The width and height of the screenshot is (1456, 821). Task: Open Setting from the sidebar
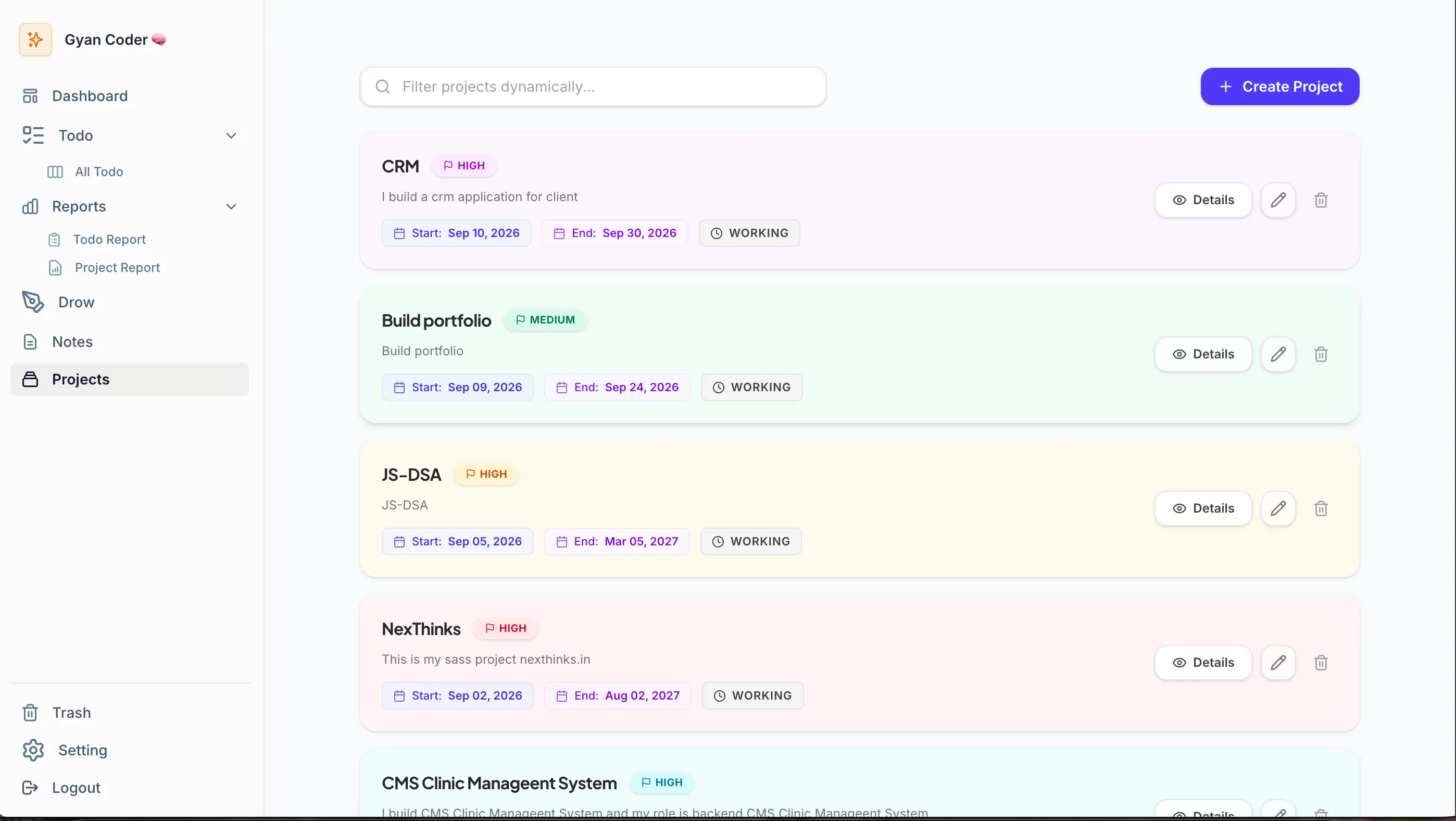[x=130, y=750]
